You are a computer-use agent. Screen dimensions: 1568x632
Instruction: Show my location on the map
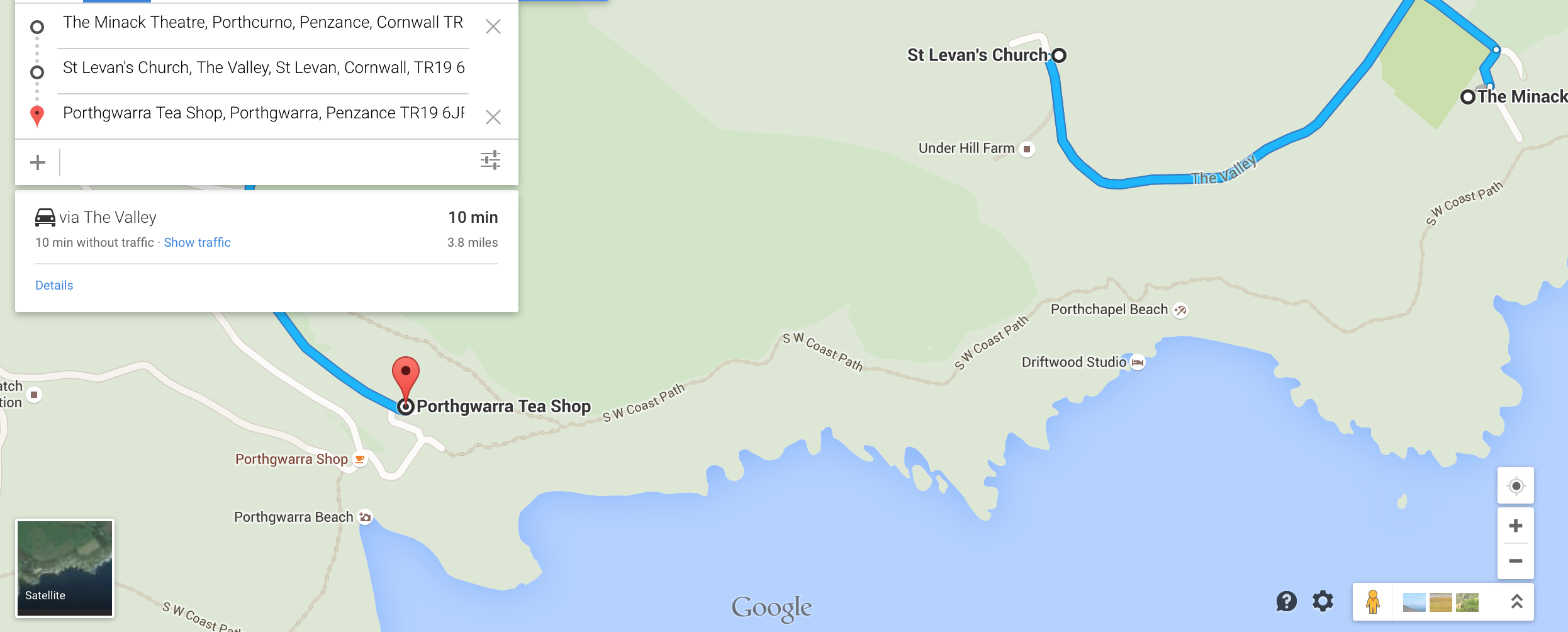pyautogui.click(x=1516, y=486)
